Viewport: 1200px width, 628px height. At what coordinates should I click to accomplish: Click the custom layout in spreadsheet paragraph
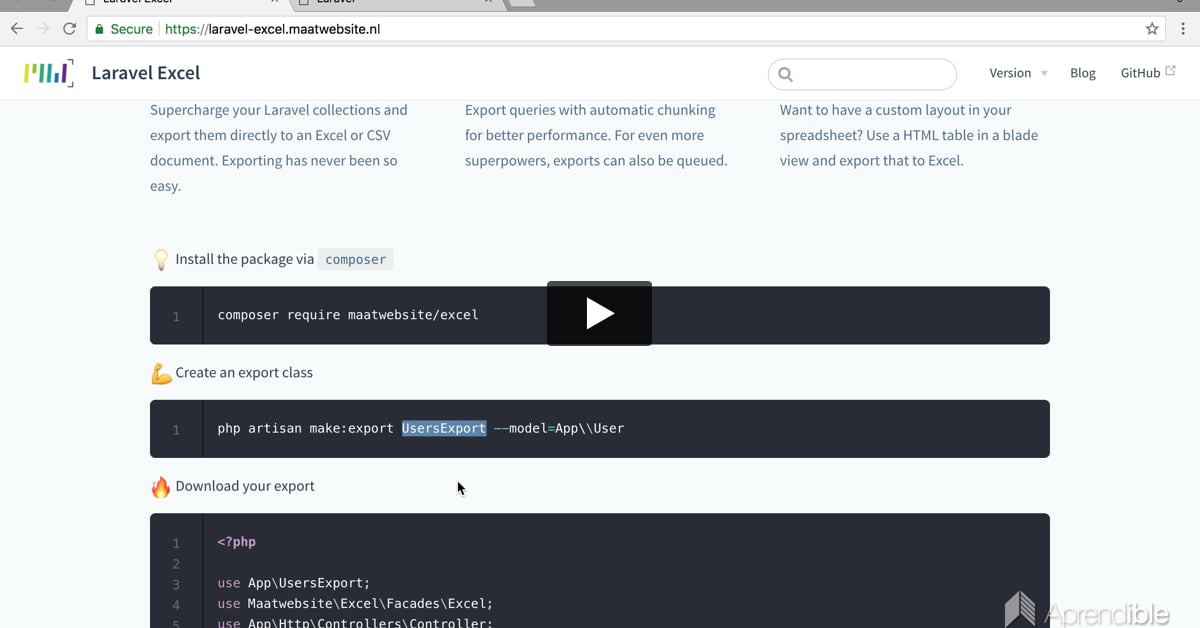click(909, 135)
